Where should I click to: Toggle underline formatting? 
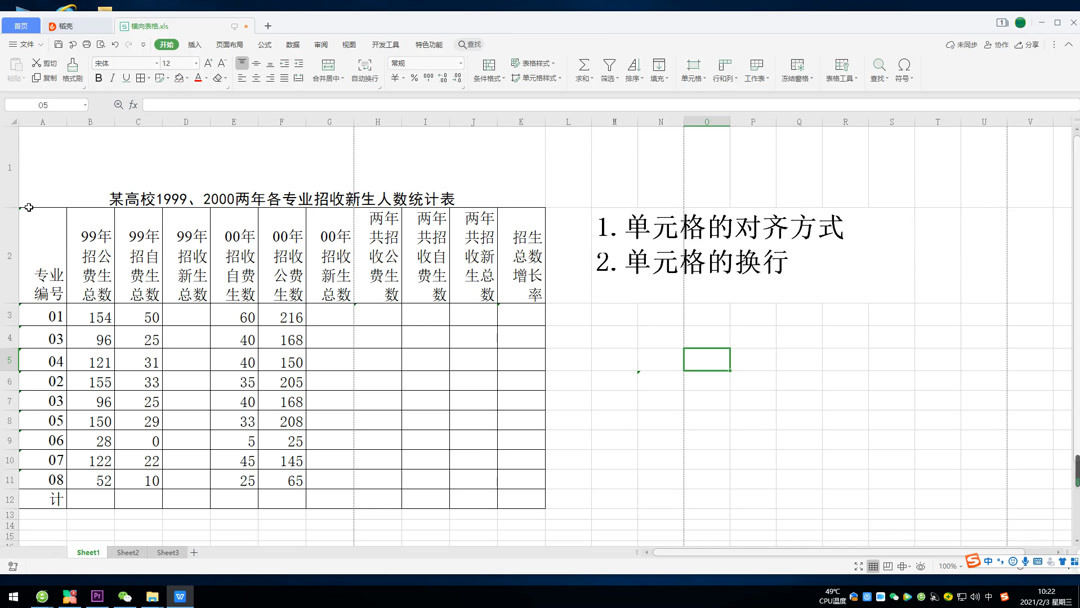pyautogui.click(x=126, y=79)
